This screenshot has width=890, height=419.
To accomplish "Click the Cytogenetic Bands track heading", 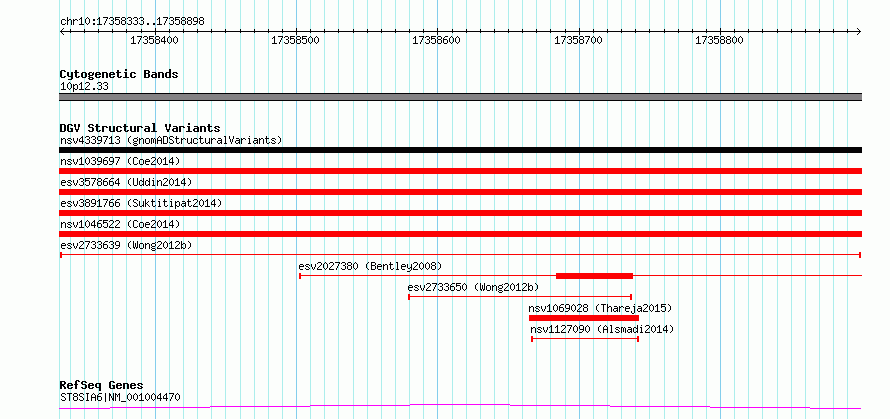I will (119, 74).
